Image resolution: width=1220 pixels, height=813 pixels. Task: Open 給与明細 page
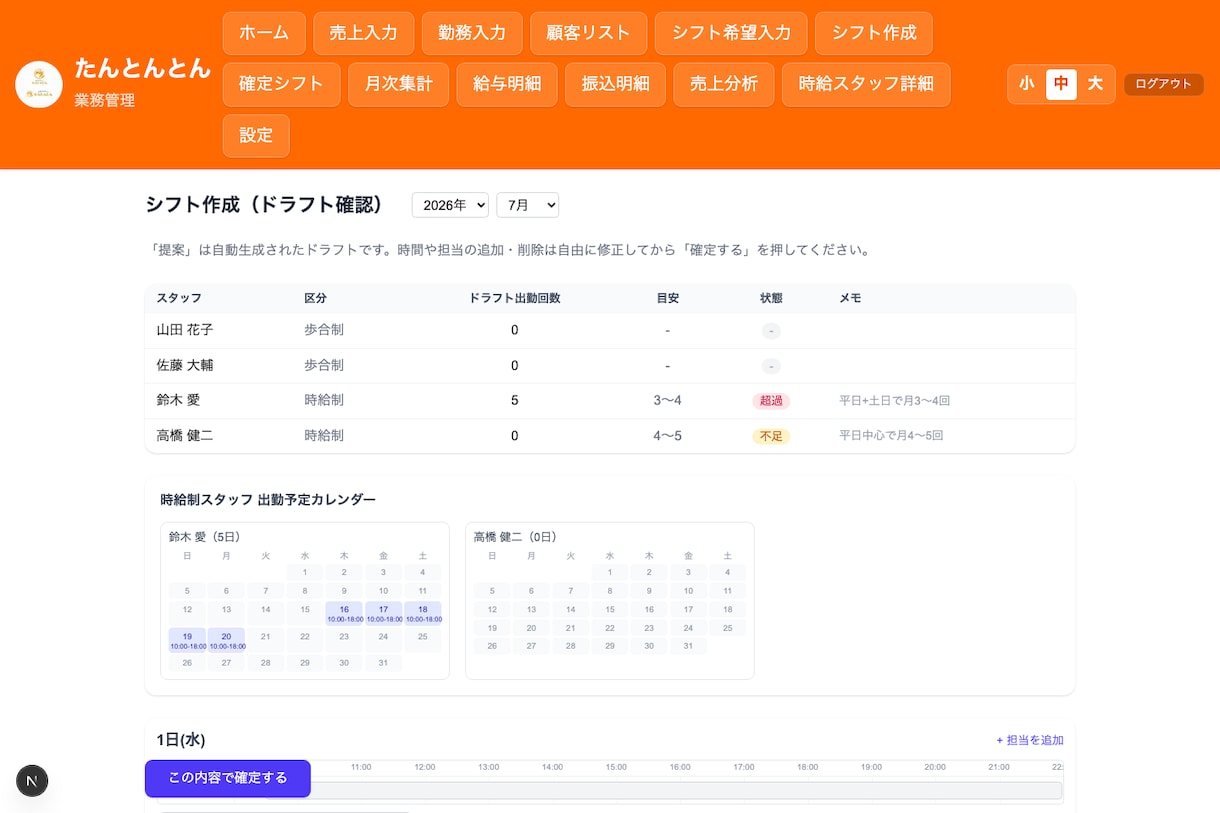pyautogui.click(x=507, y=84)
